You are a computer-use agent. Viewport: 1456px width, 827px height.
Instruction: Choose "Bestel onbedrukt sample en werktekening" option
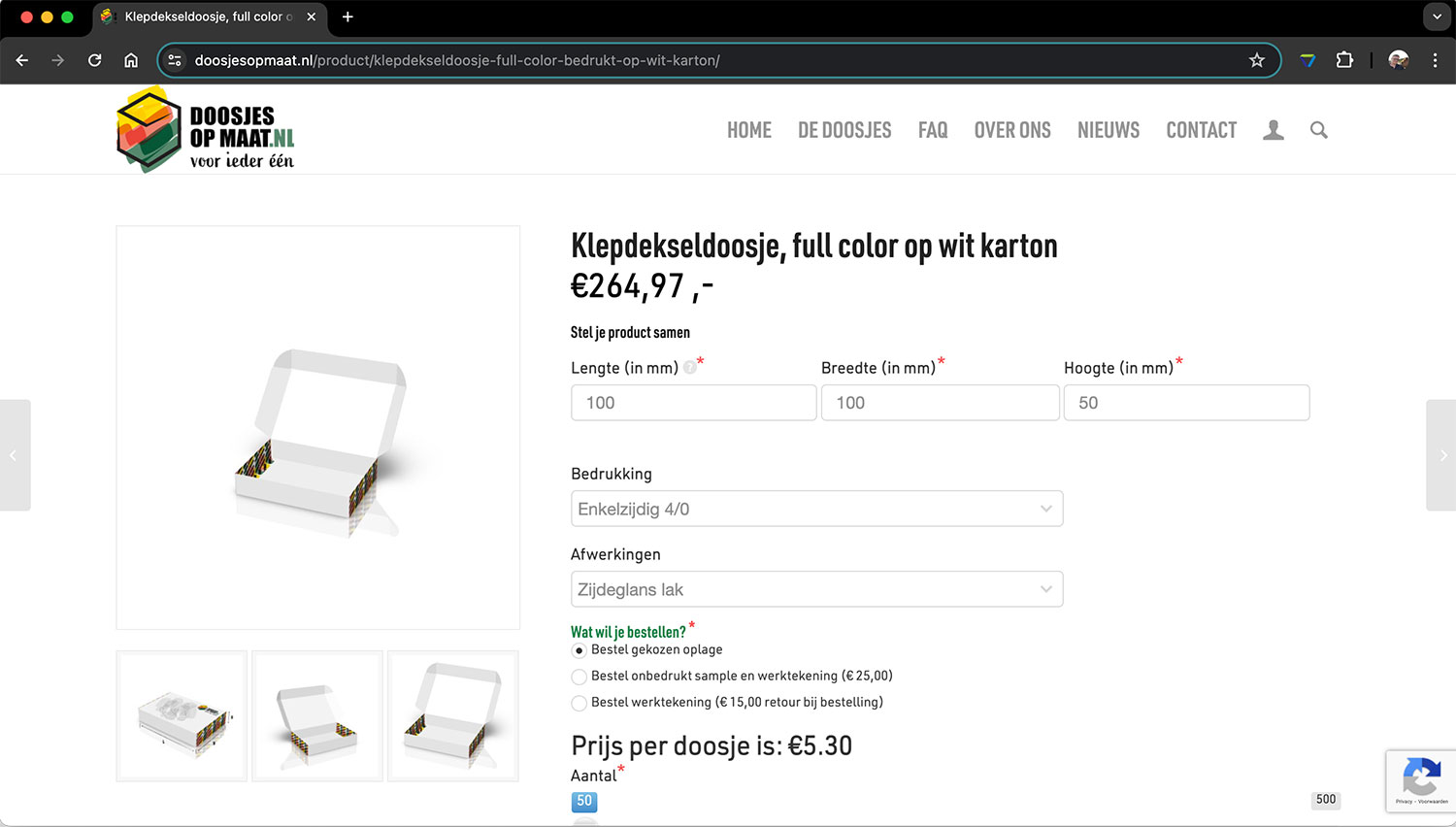pos(579,677)
